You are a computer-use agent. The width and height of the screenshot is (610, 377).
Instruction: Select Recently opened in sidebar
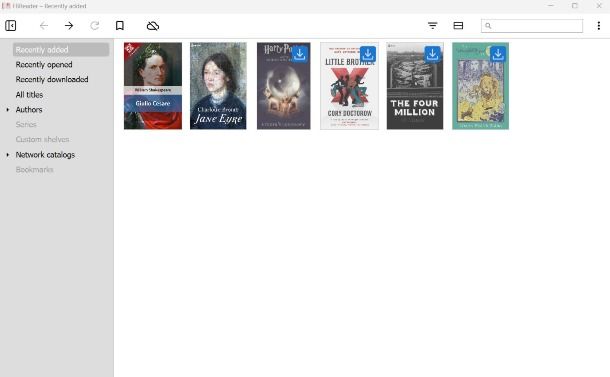click(44, 65)
